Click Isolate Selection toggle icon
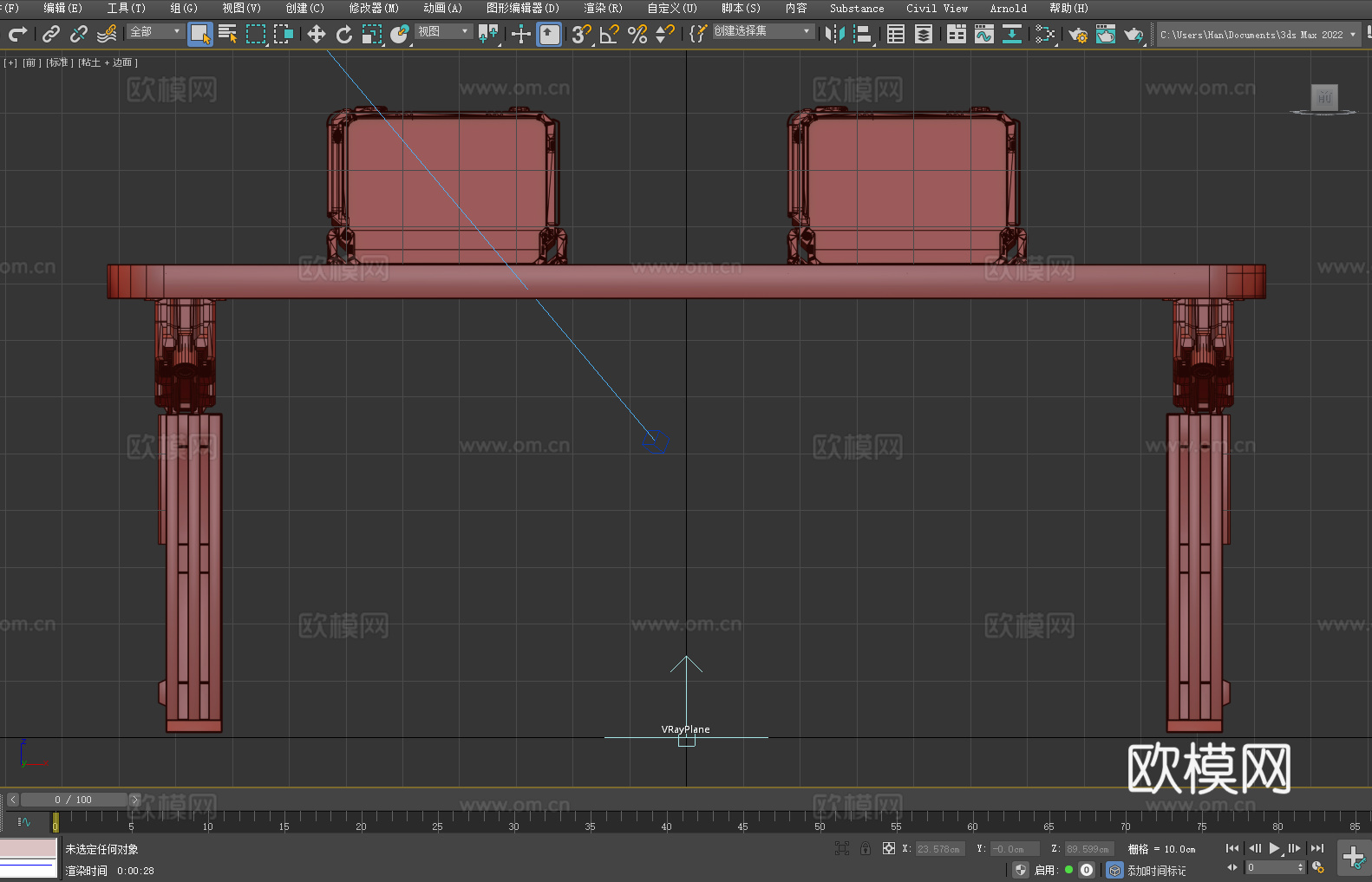This screenshot has width=1372, height=882. [842, 848]
